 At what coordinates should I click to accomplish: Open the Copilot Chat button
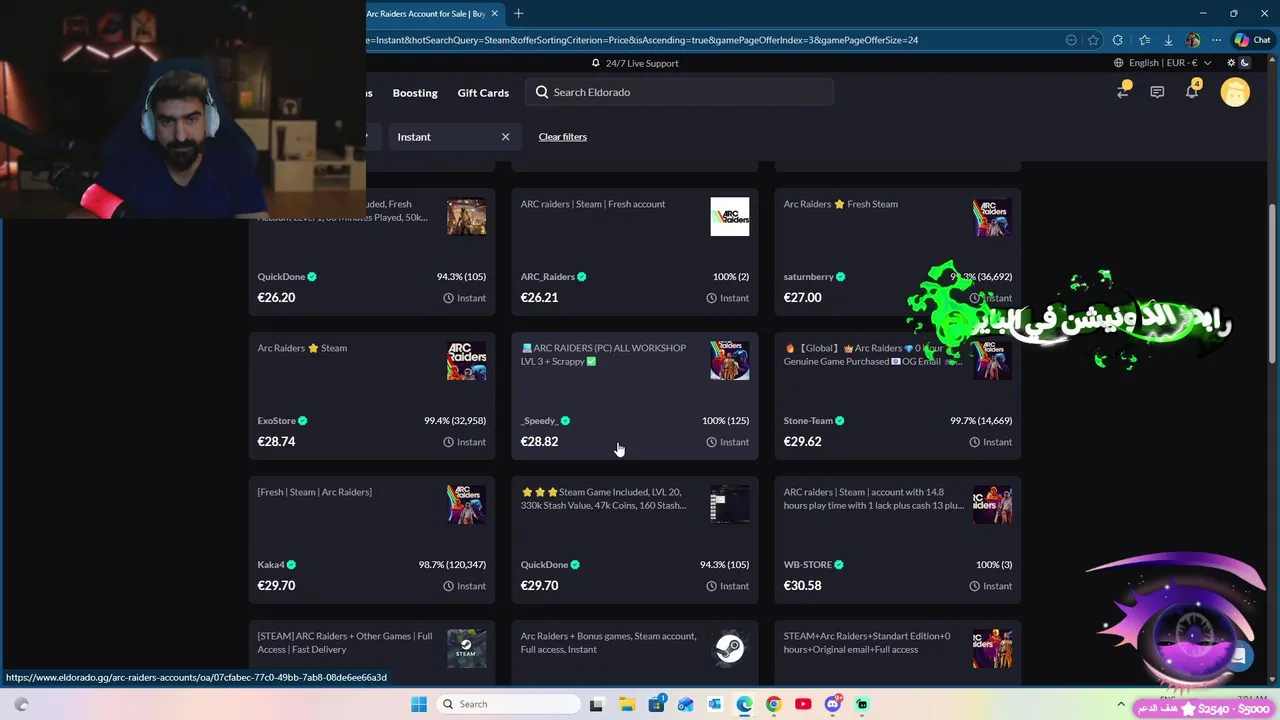(x=1252, y=40)
